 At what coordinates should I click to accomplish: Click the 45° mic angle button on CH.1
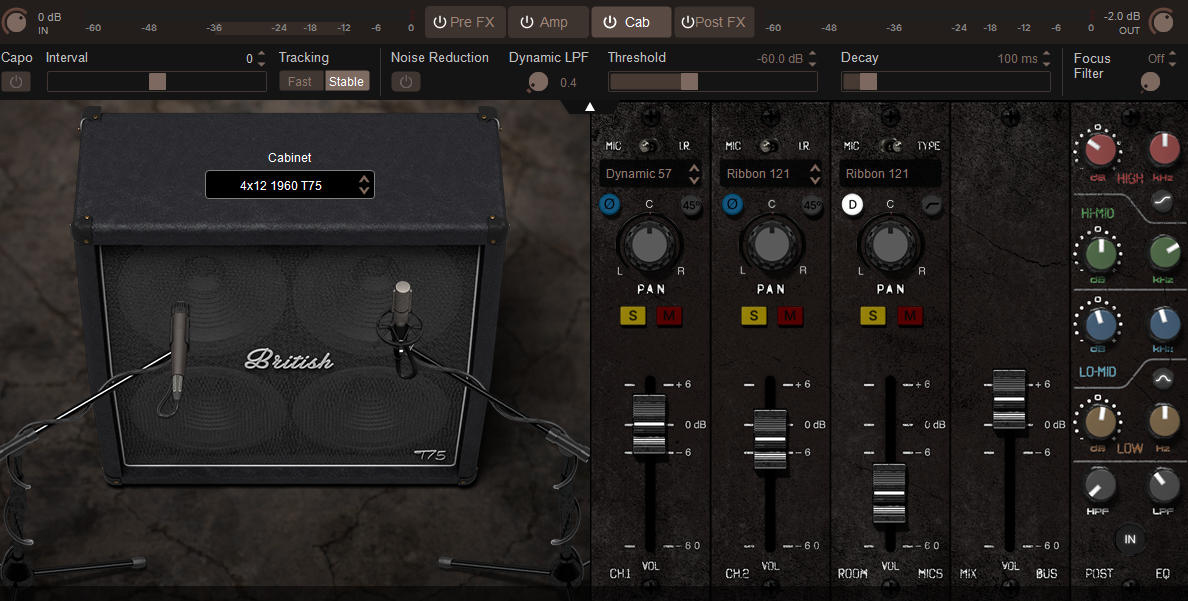pyautogui.click(x=691, y=205)
